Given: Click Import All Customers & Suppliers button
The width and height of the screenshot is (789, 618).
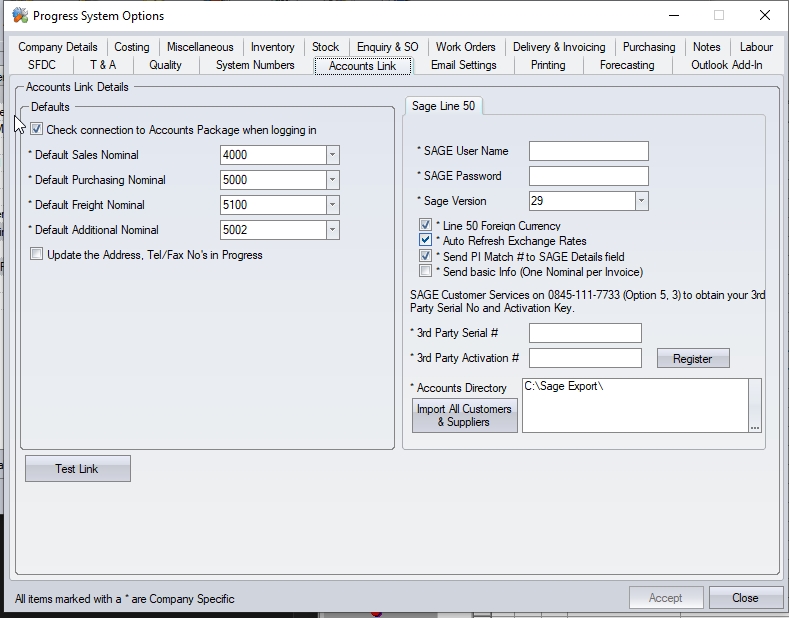Looking at the screenshot, I should [x=464, y=416].
